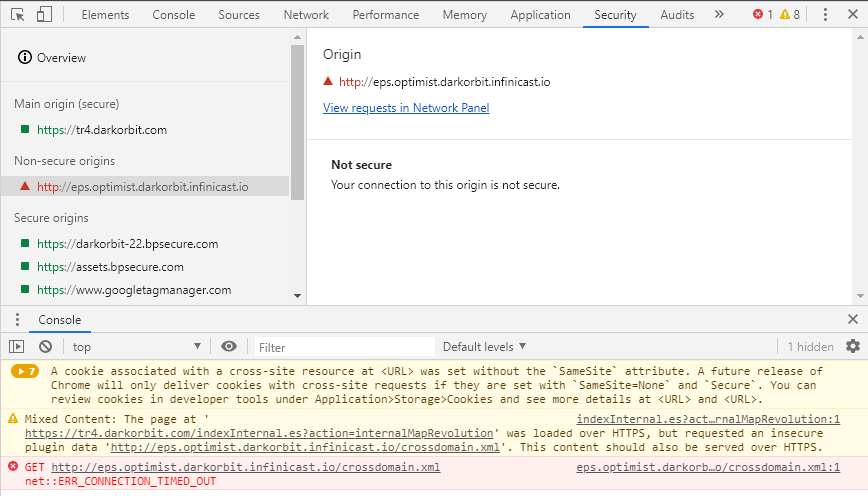Open the tr4.darkorbit.com indexInternal.es URL link

(x=259, y=433)
